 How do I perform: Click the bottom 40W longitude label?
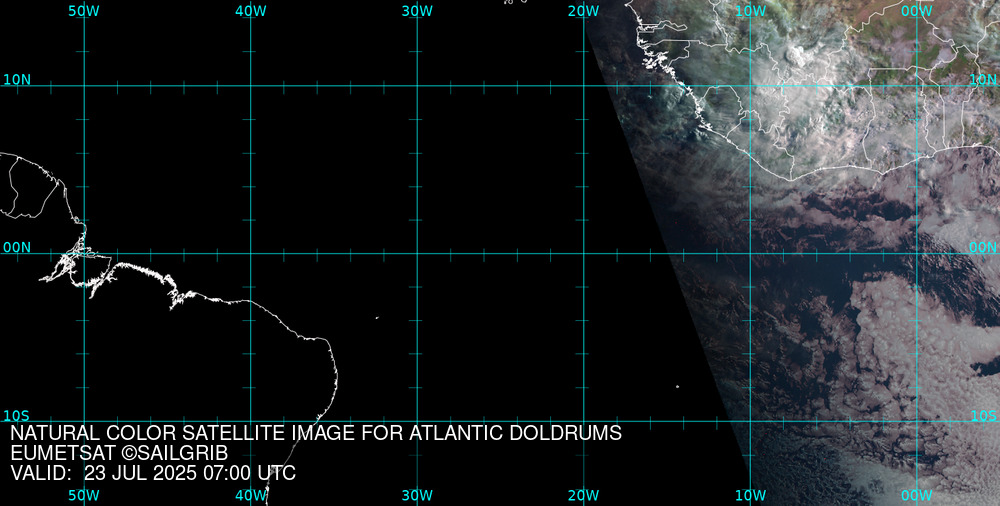point(251,495)
